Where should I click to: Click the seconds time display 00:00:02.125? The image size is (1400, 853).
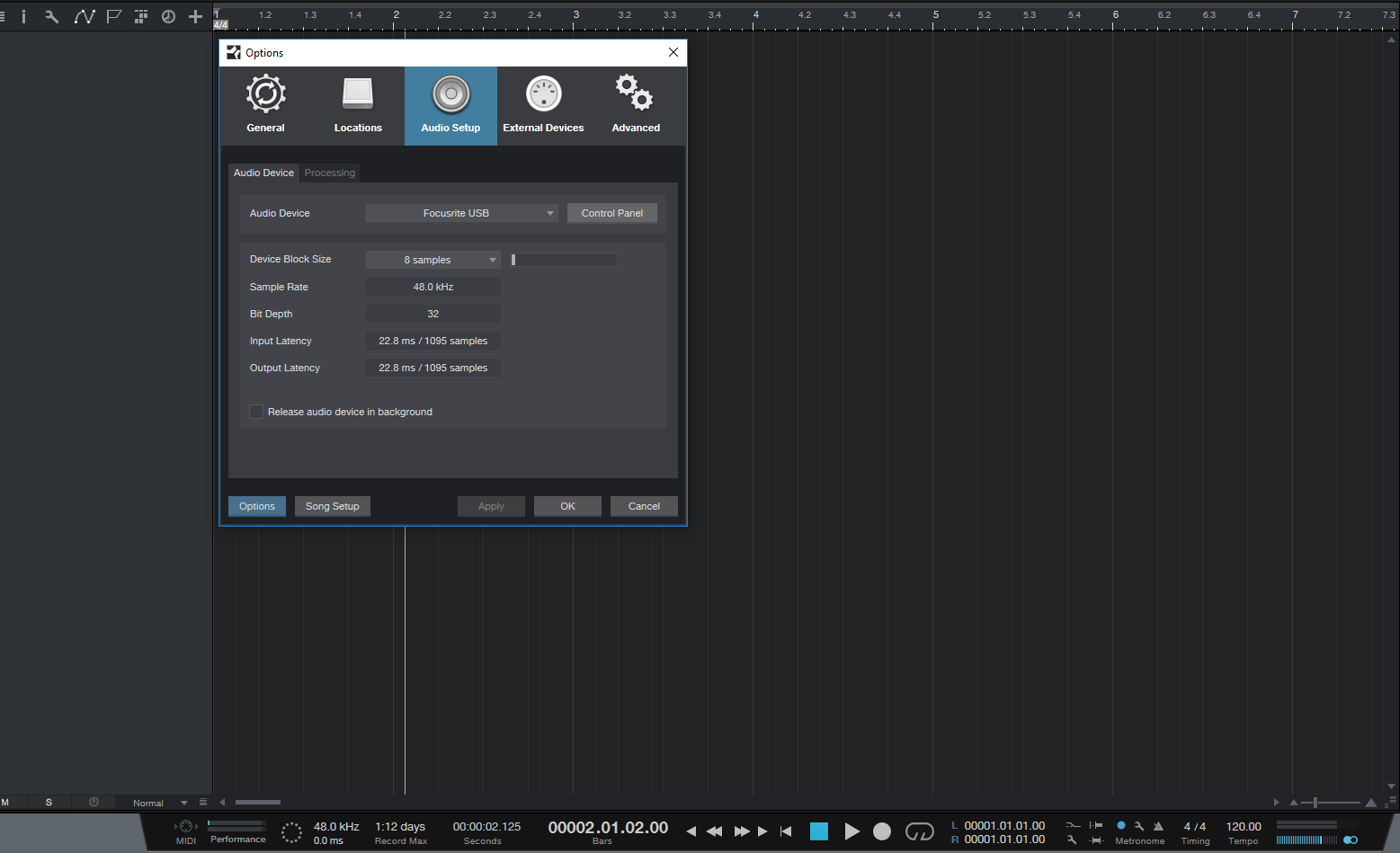(486, 826)
